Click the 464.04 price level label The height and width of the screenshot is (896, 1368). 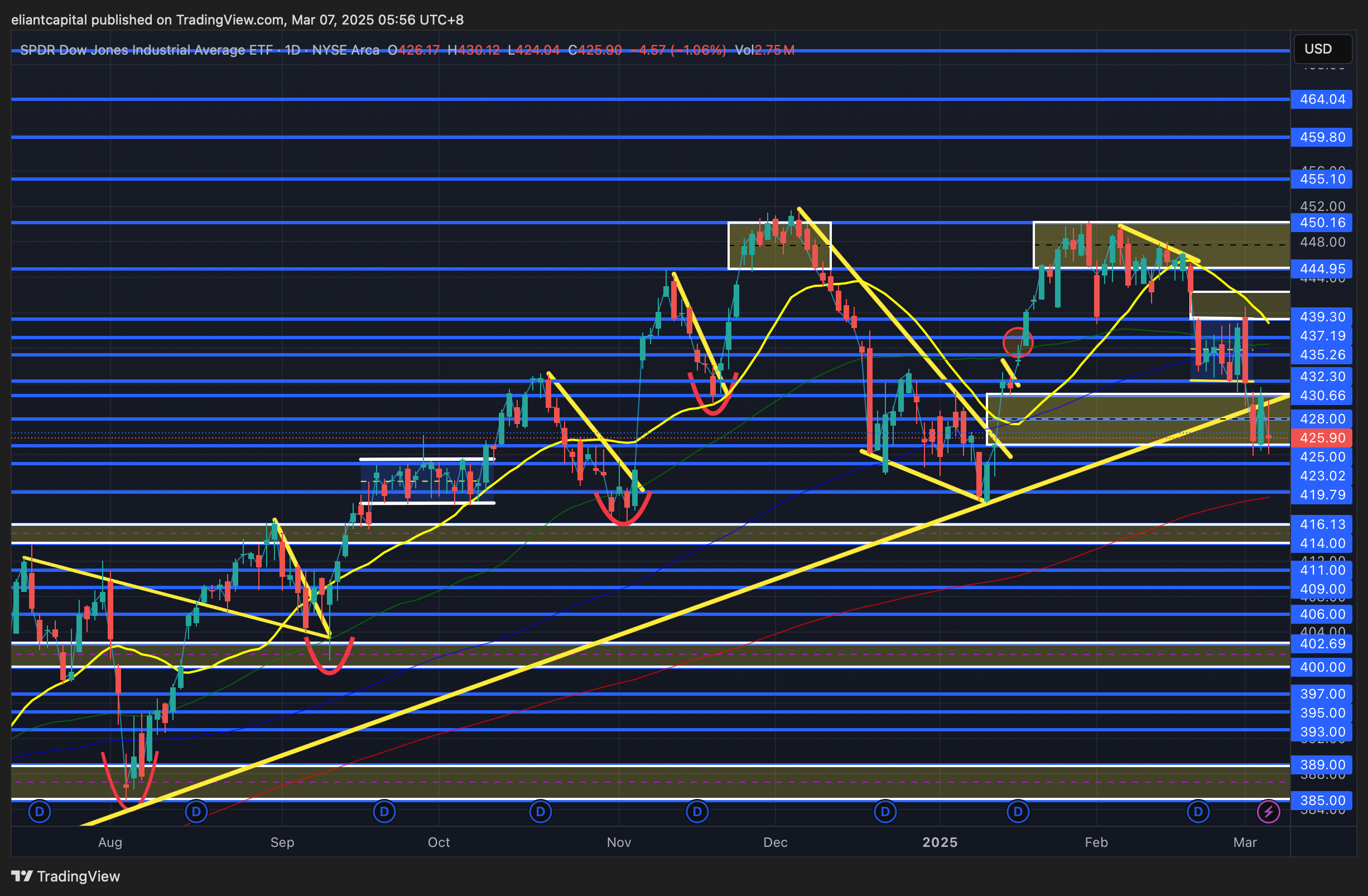pyautogui.click(x=1322, y=99)
